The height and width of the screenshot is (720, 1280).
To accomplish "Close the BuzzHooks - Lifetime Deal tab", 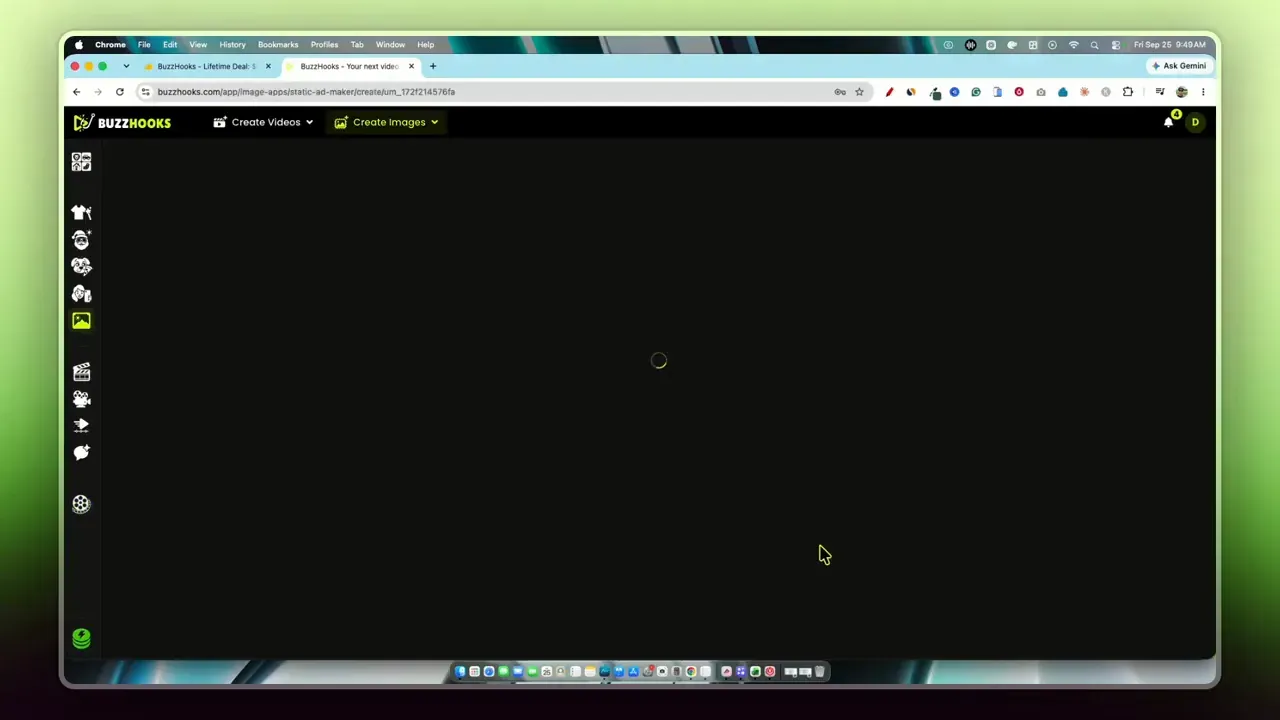I will click(268, 66).
